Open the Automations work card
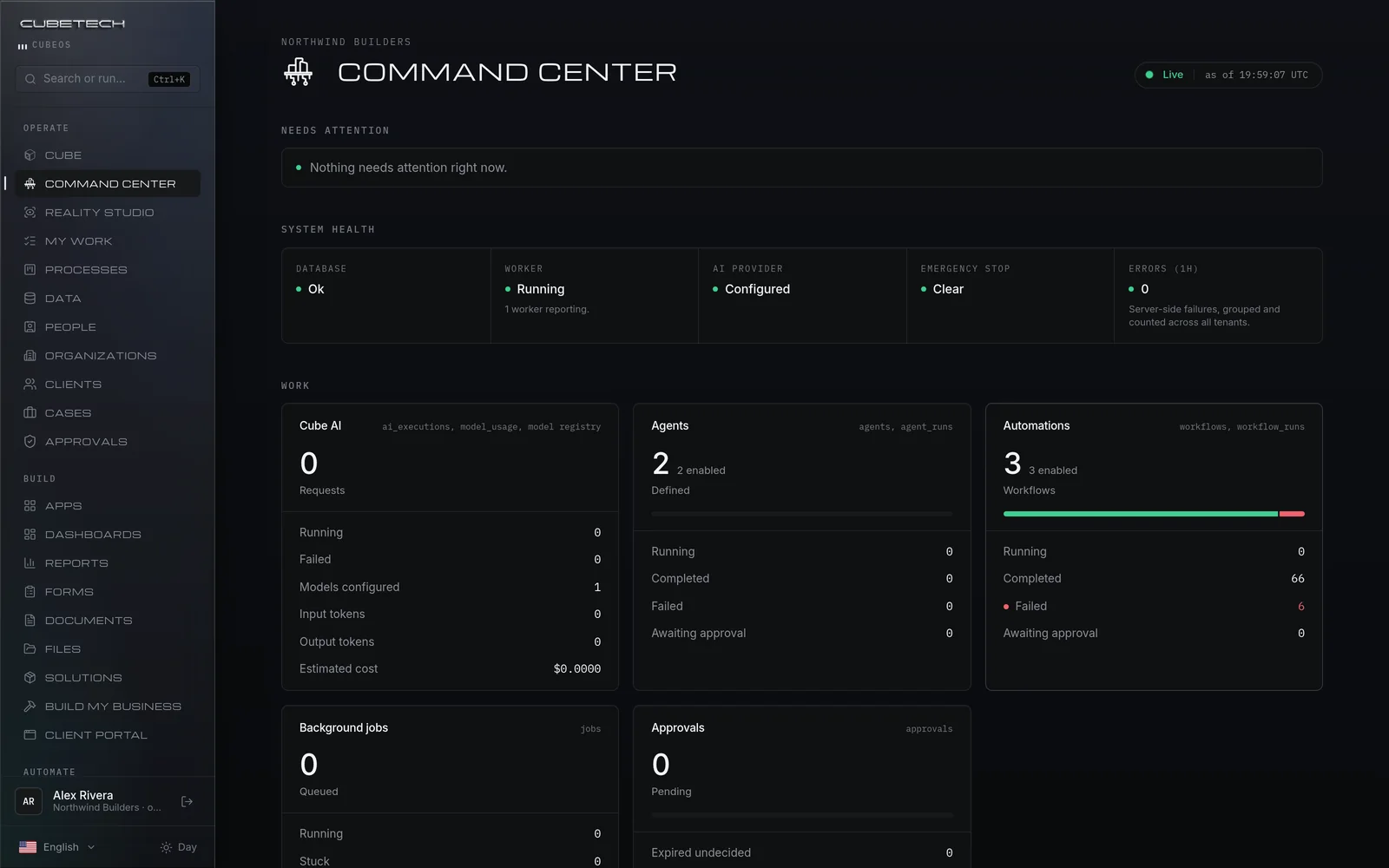 coord(1154,547)
